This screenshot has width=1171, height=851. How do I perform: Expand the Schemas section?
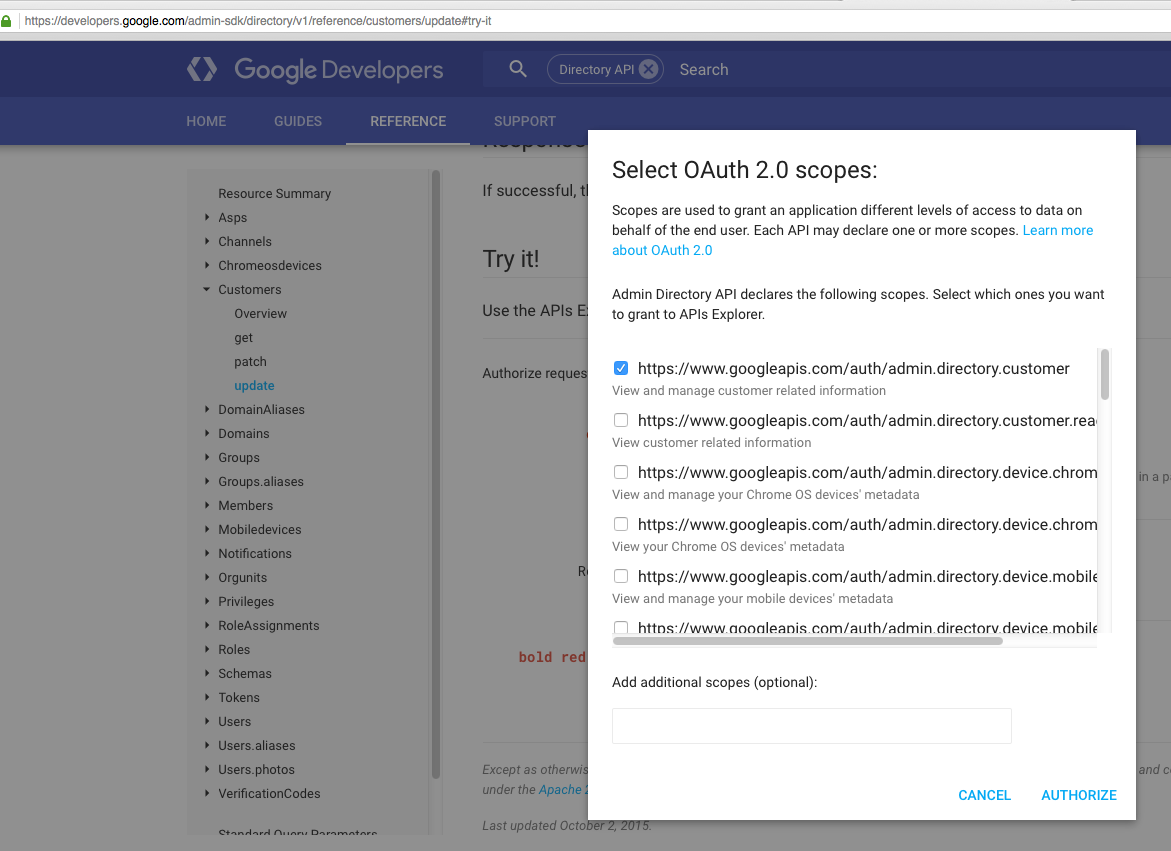click(207, 673)
